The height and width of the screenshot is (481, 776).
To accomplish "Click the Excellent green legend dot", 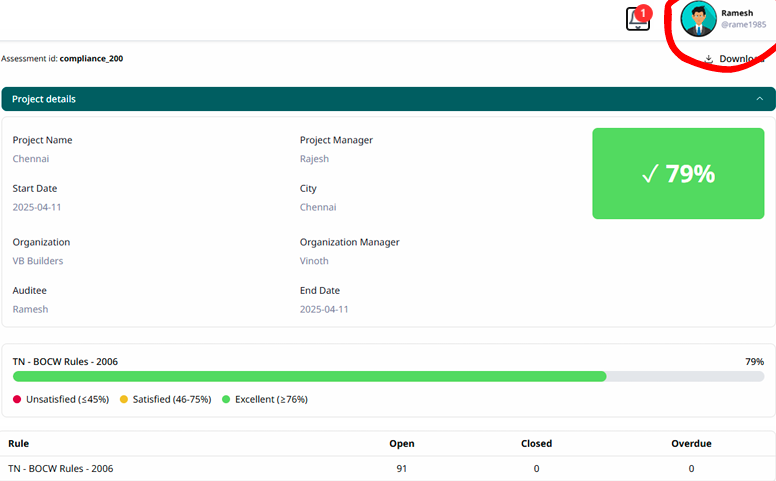I will tap(226, 399).
